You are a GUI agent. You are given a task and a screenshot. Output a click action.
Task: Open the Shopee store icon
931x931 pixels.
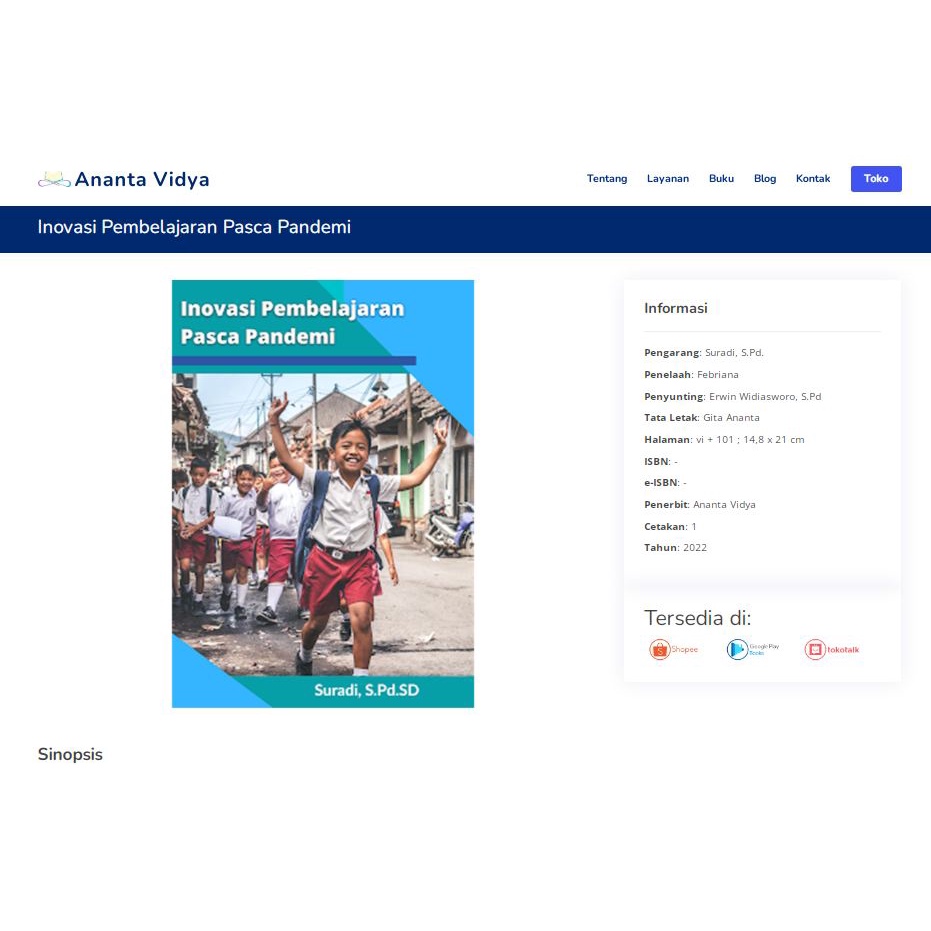coord(673,650)
